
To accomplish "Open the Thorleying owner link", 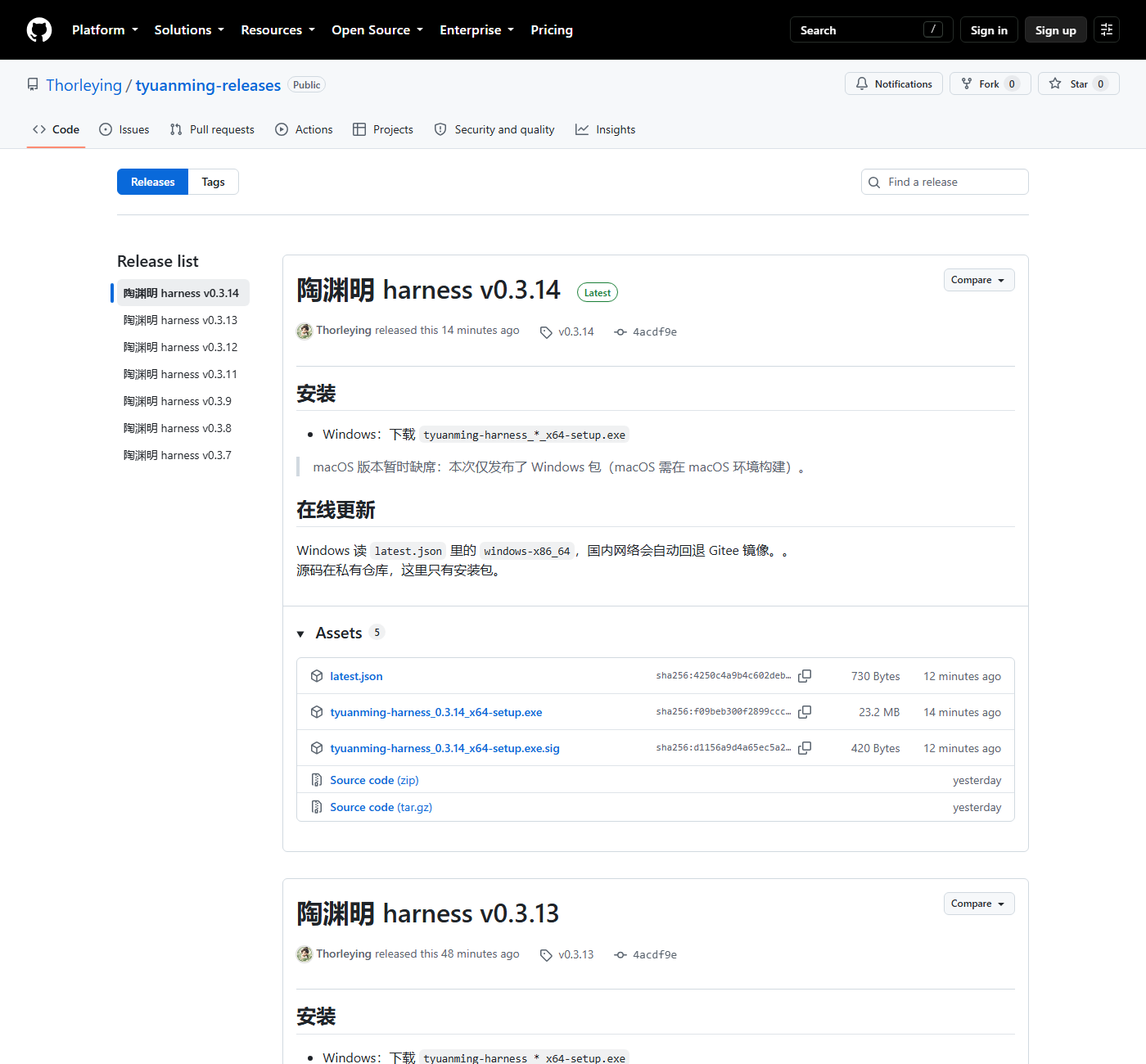I will (x=83, y=85).
